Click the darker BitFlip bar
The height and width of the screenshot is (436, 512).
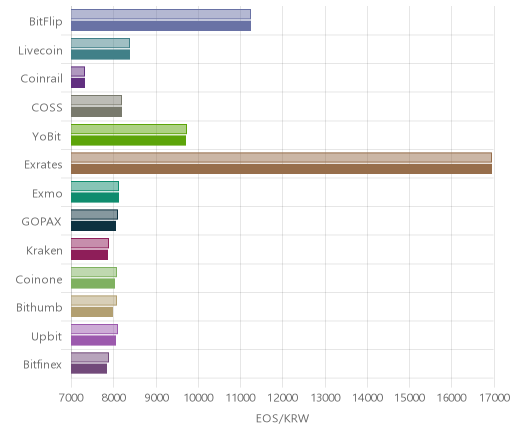pos(161,26)
